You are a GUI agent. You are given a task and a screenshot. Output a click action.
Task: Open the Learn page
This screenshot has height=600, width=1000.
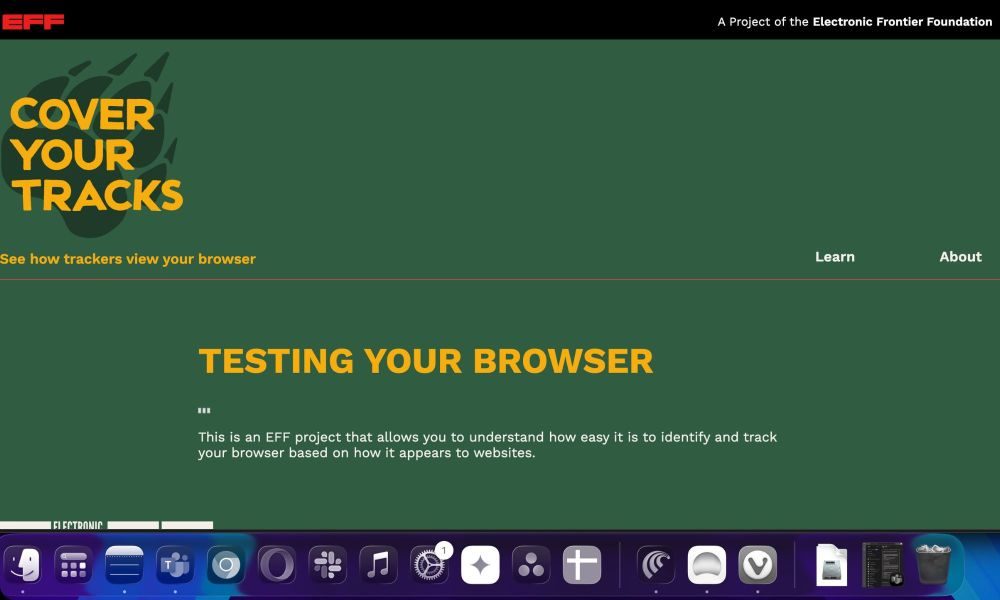(x=834, y=257)
